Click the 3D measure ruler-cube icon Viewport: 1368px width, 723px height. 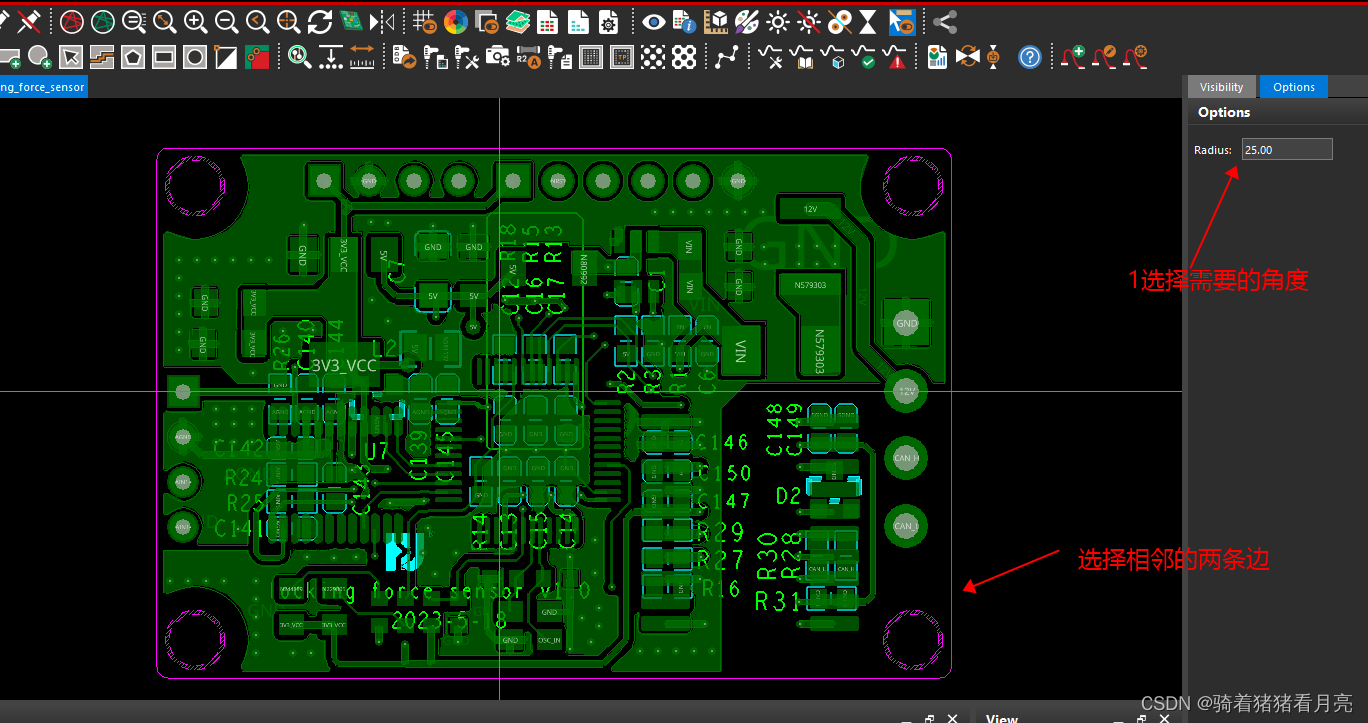pyautogui.click(x=716, y=20)
